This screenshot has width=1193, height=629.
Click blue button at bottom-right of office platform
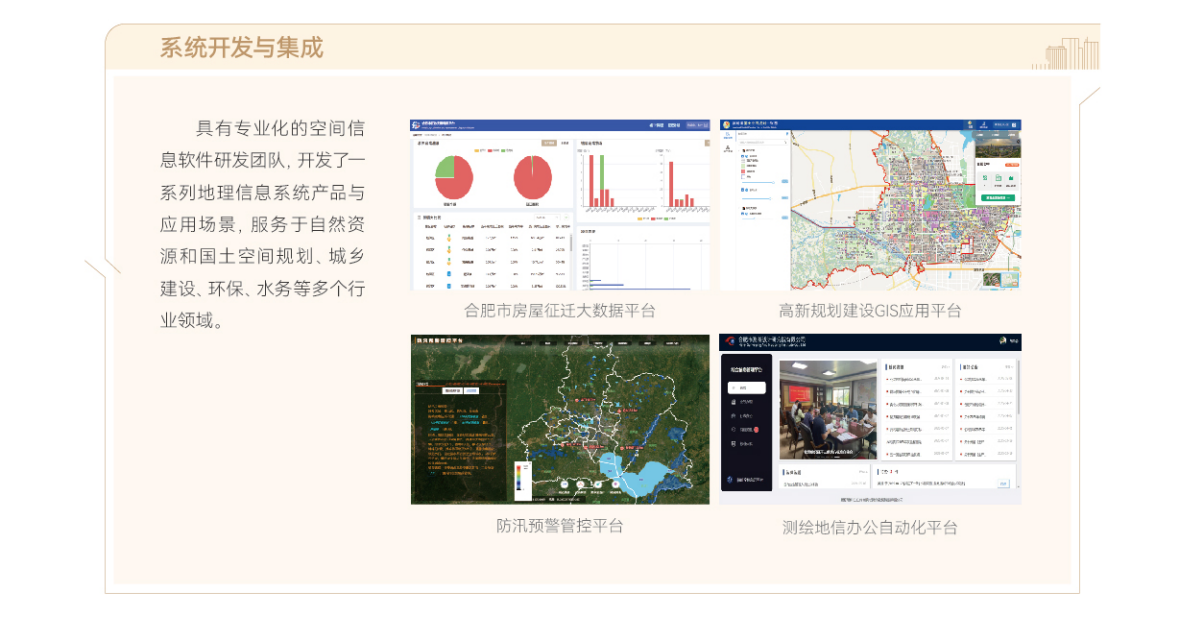(1003, 484)
